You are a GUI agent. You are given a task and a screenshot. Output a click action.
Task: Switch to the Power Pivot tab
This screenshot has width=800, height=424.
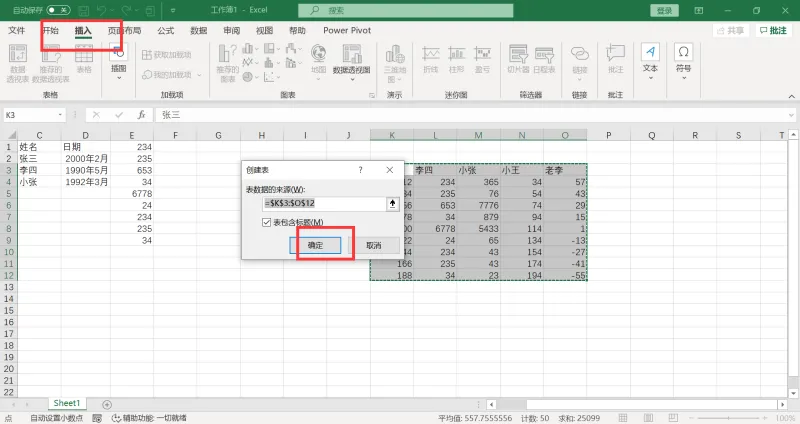tap(347, 31)
